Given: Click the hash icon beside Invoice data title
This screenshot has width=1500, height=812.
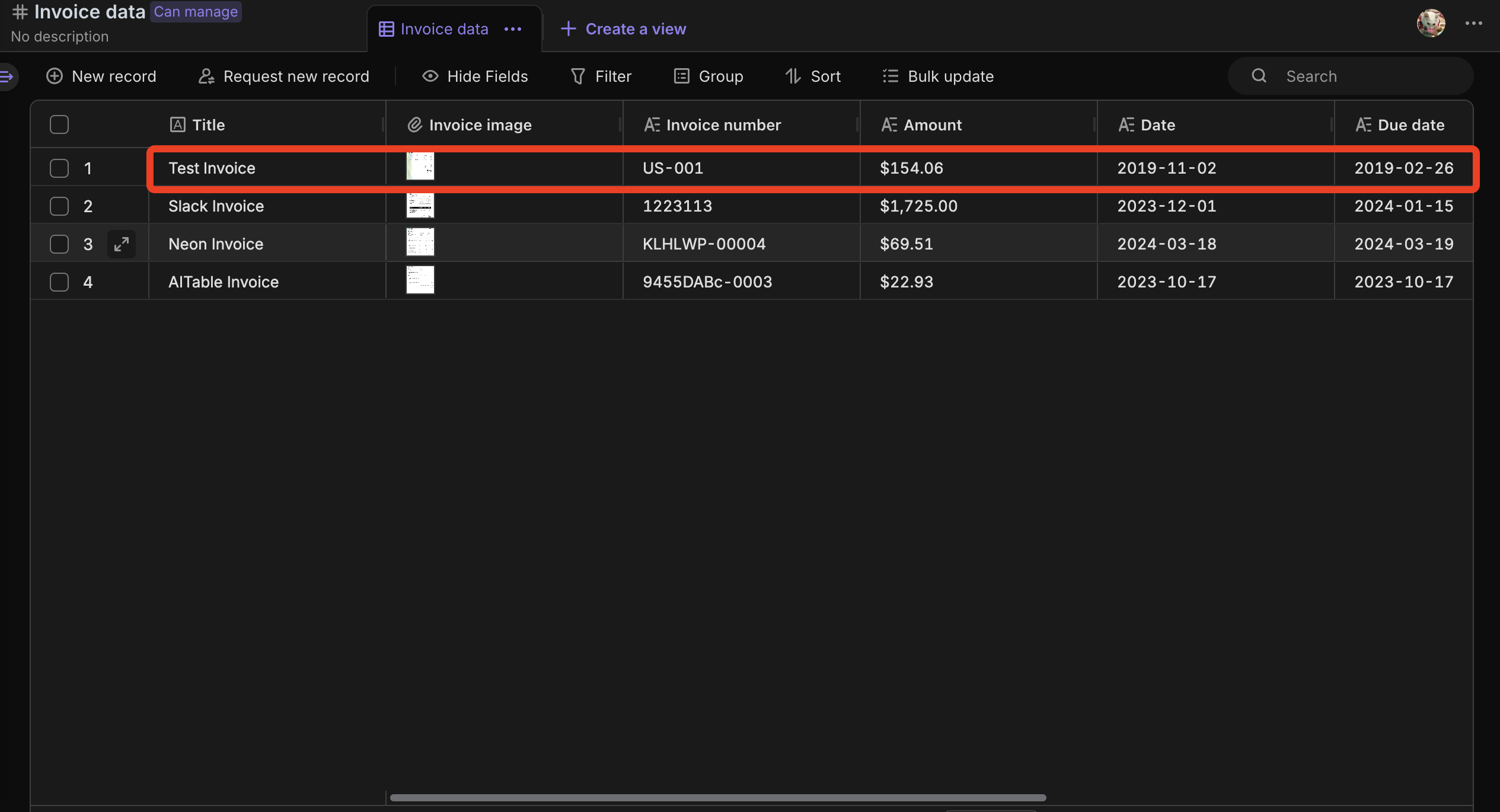Looking at the screenshot, I should (20, 12).
